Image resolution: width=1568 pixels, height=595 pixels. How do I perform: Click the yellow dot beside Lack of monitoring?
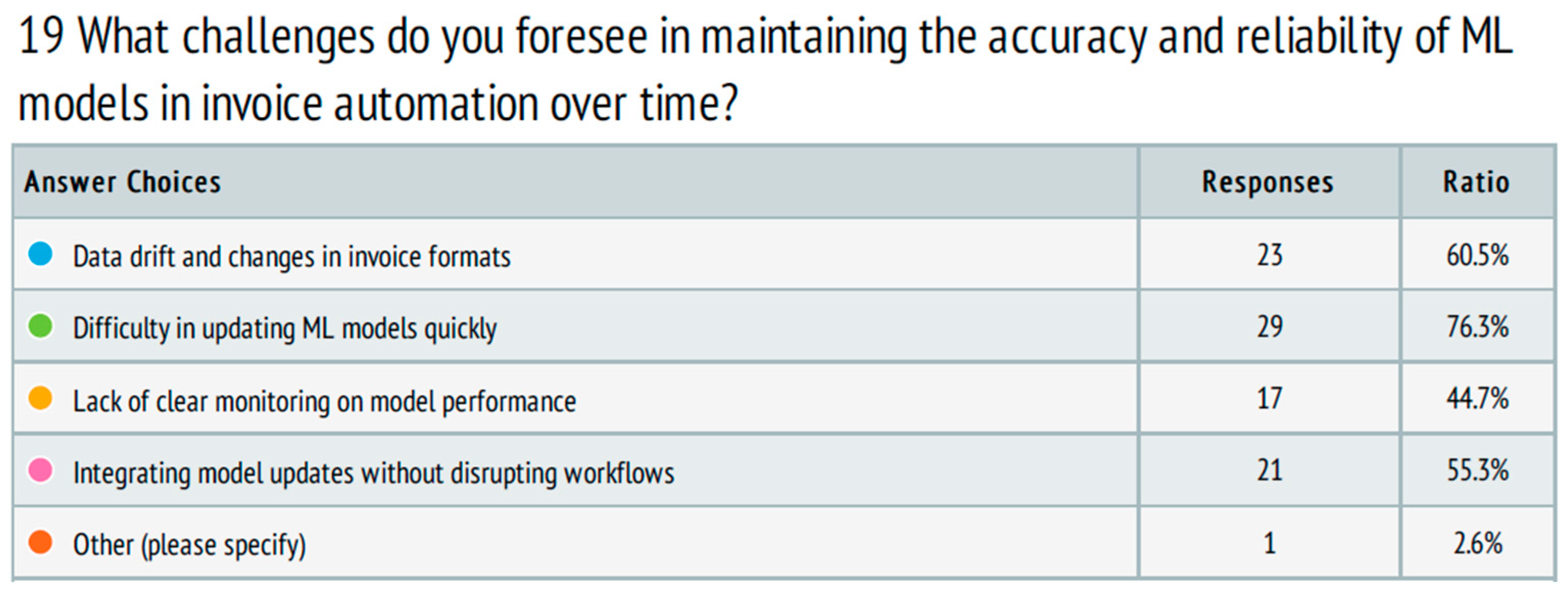[40, 398]
